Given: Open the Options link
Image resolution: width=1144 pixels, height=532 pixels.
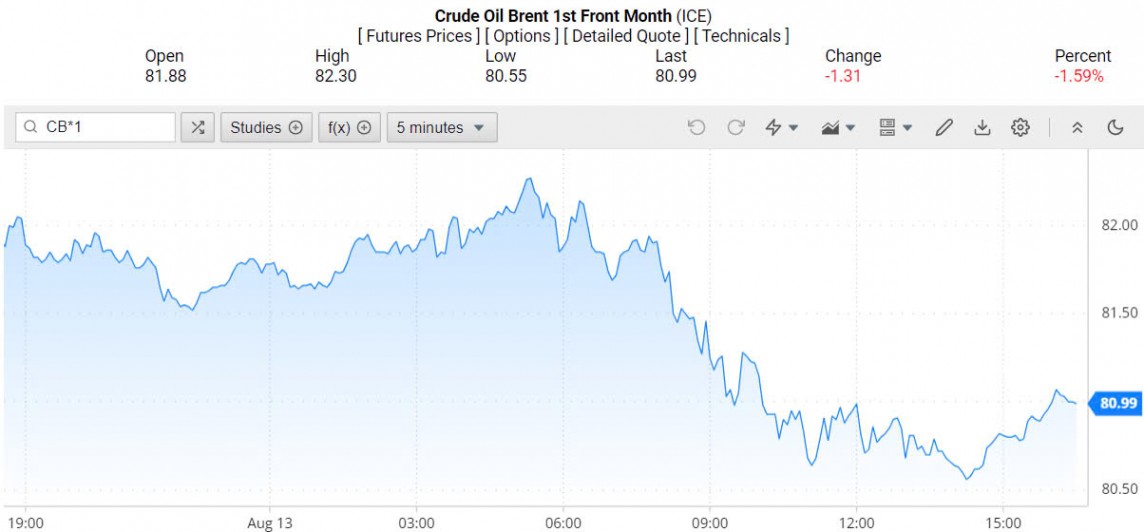Looking at the screenshot, I should pyautogui.click(x=523, y=36).
